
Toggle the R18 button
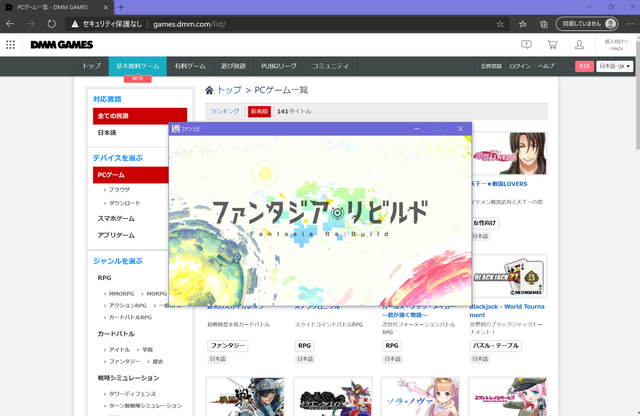pos(584,66)
